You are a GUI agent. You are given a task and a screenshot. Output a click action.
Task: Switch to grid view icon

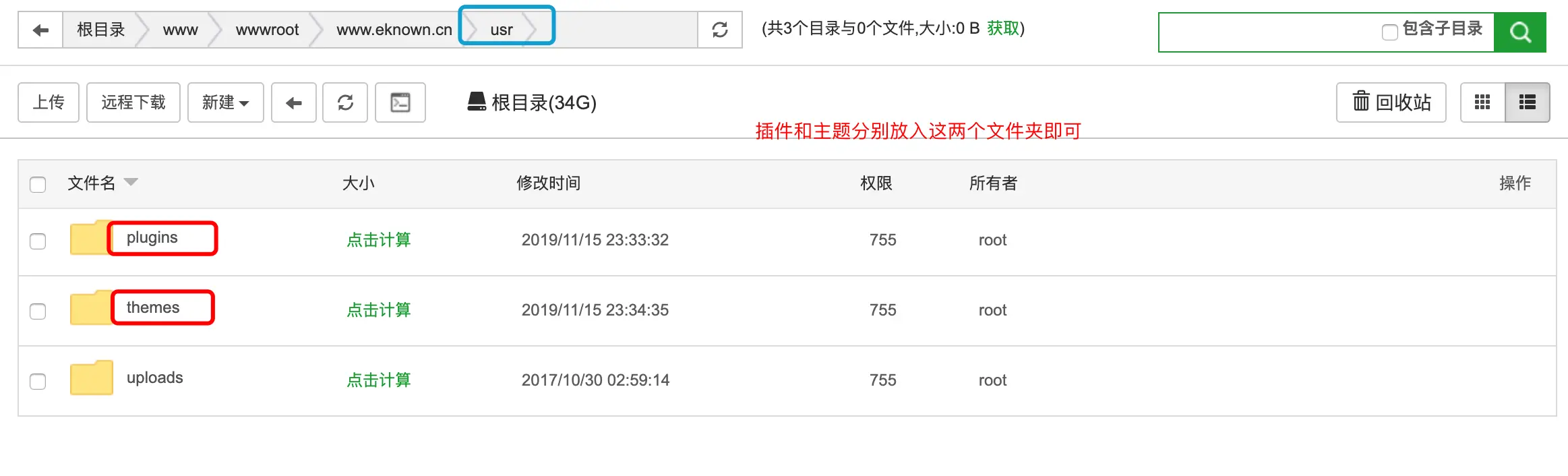click(1482, 102)
